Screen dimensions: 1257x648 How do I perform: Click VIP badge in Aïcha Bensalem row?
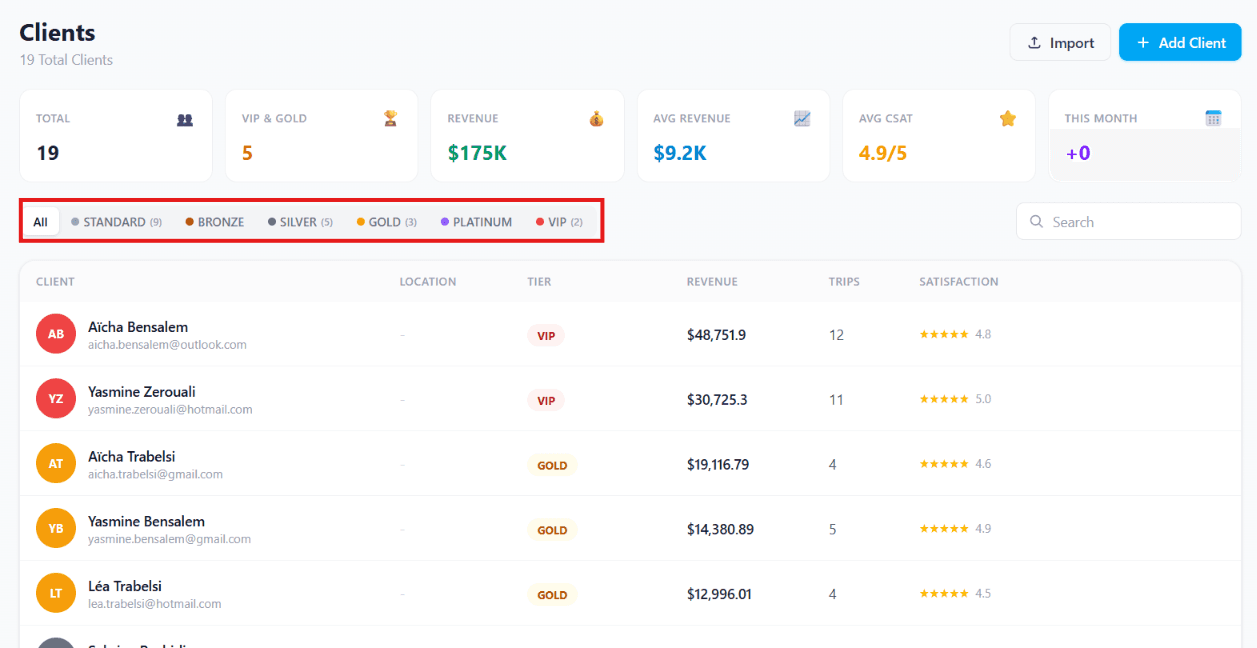[546, 336]
